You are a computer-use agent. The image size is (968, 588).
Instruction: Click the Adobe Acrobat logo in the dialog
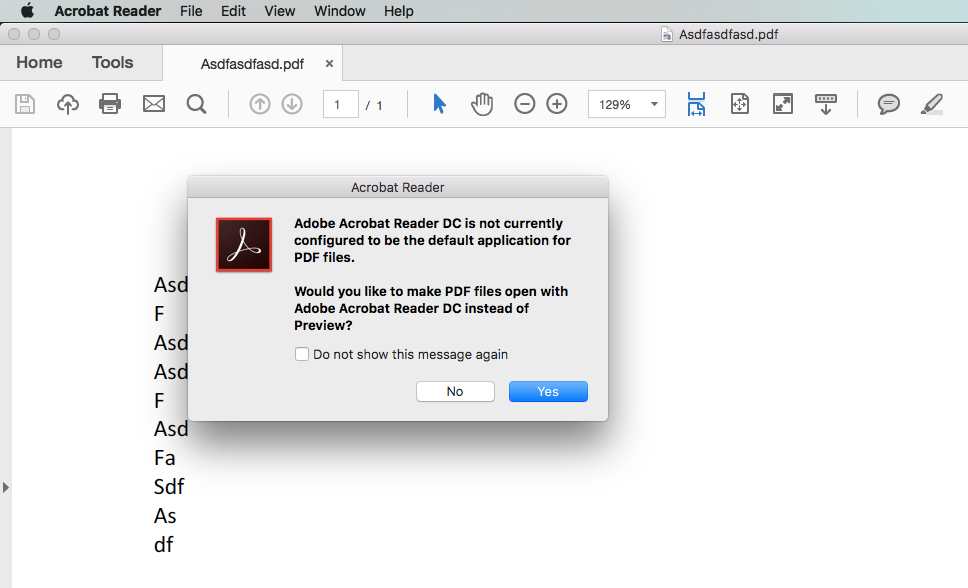(244, 245)
